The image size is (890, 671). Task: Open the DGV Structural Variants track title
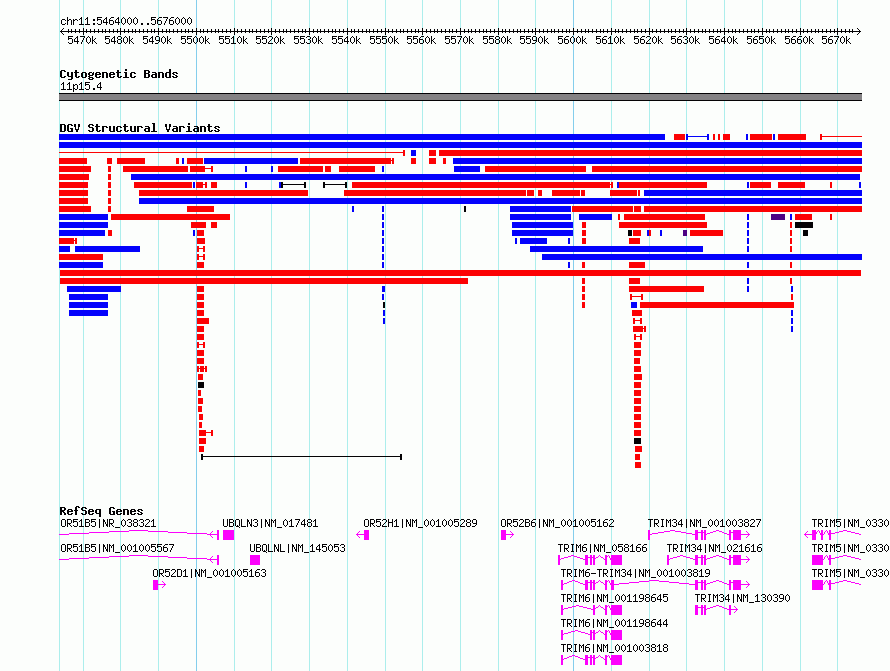click(140, 128)
